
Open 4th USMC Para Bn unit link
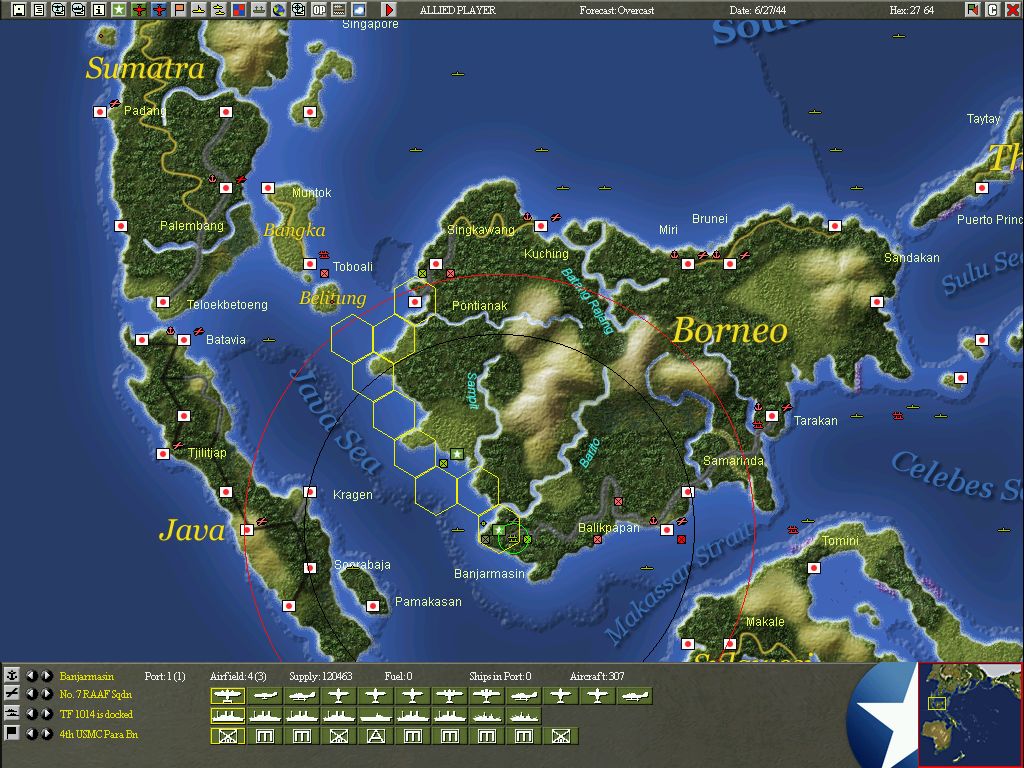99,734
